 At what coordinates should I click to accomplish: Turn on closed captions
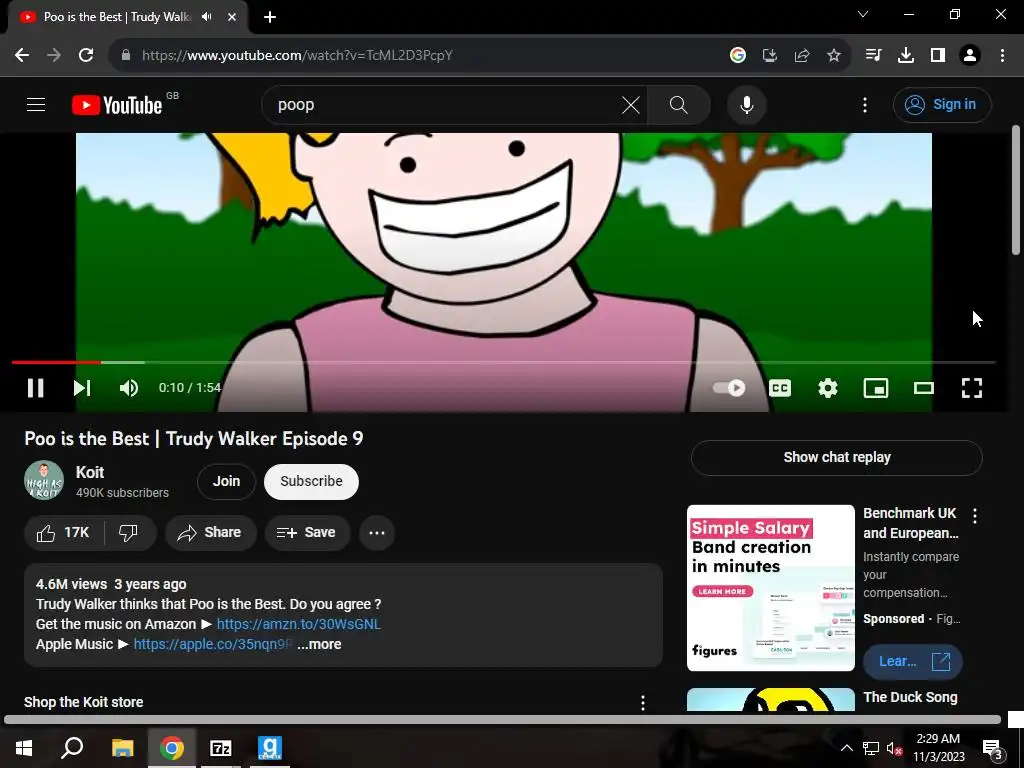780,388
